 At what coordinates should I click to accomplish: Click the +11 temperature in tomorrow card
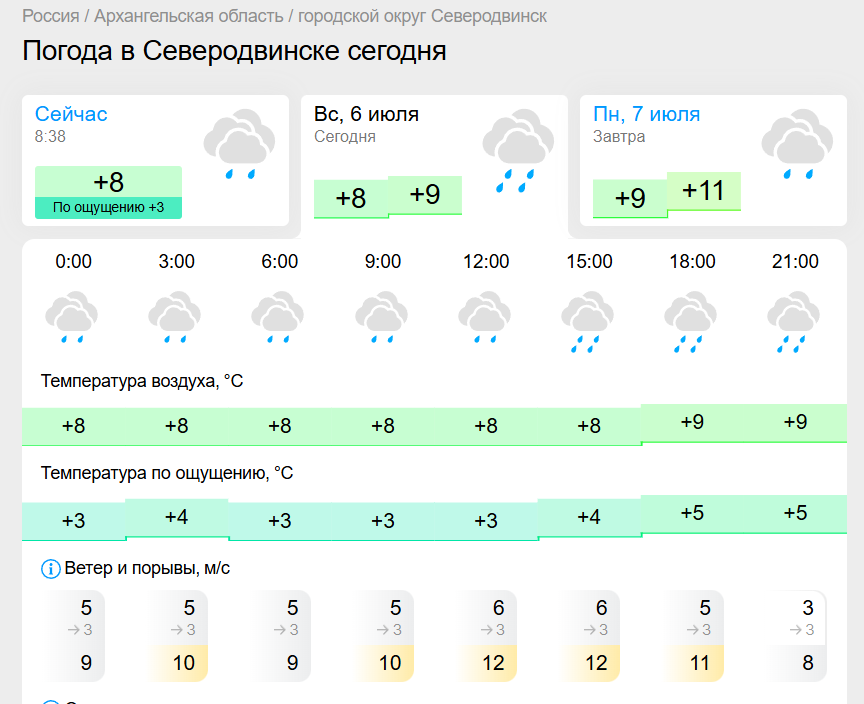[704, 191]
